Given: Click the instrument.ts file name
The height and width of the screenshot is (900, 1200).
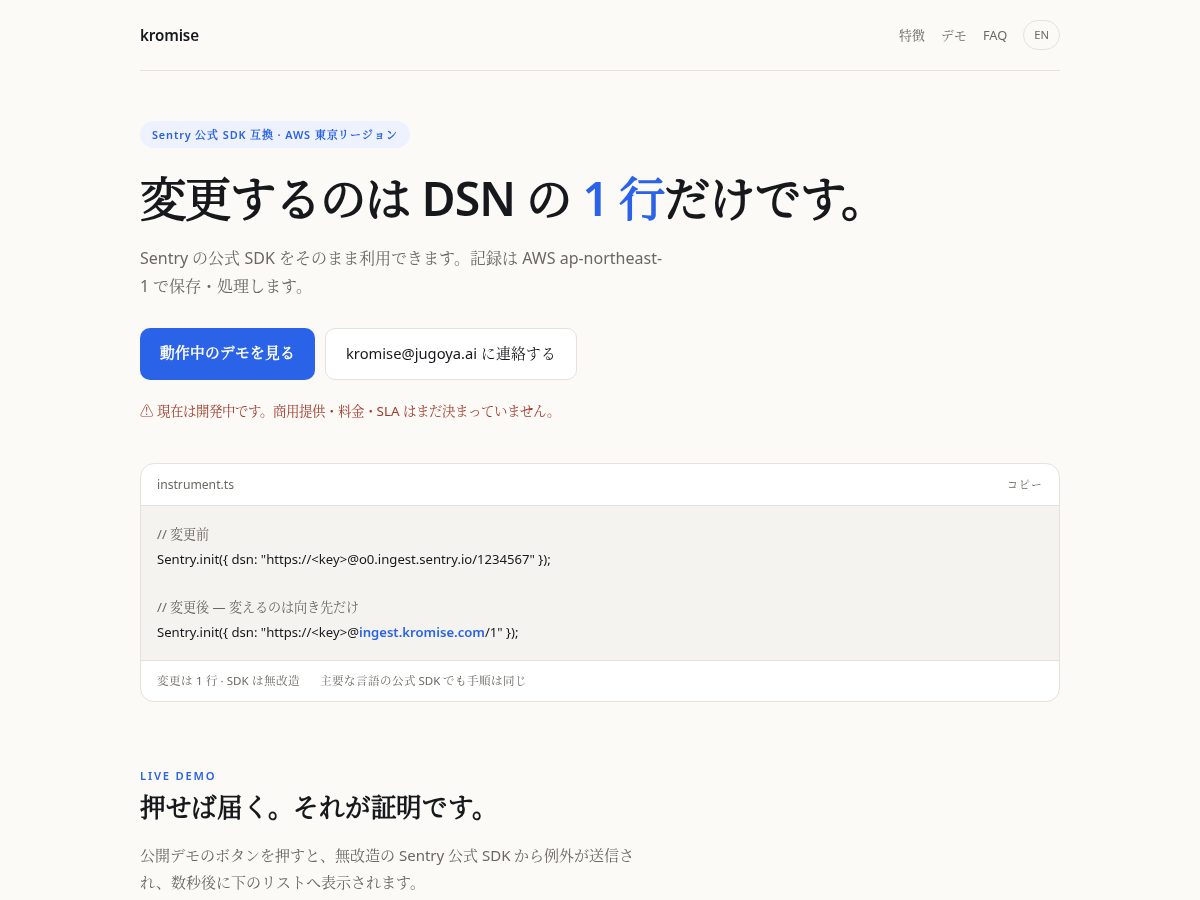Looking at the screenshot, I should [195, 484].
